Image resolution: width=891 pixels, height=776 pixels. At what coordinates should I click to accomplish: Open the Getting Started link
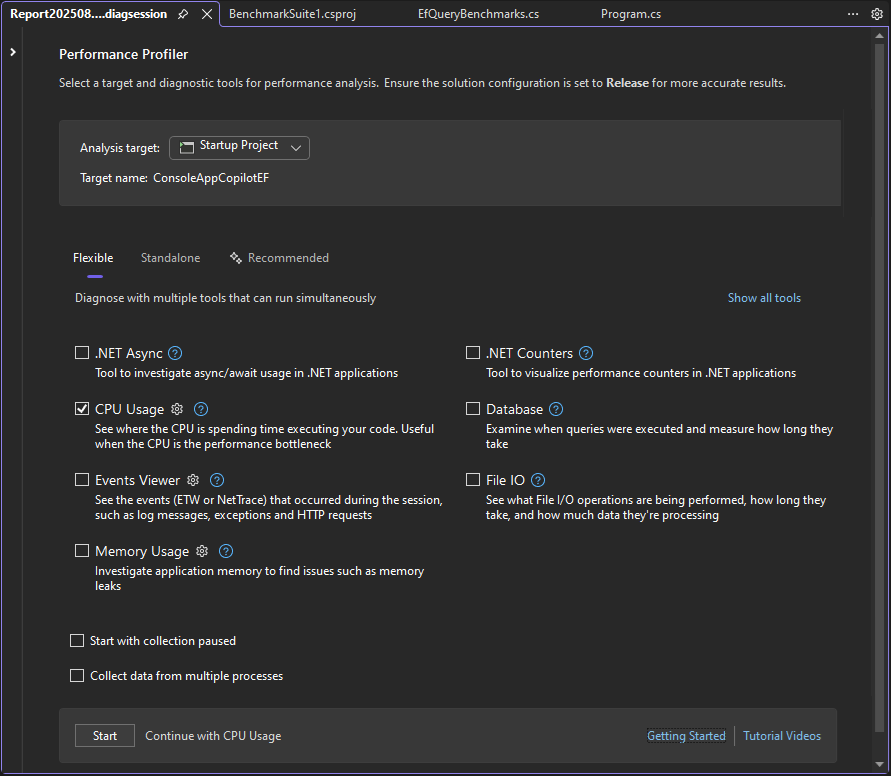tap(686, 735)
